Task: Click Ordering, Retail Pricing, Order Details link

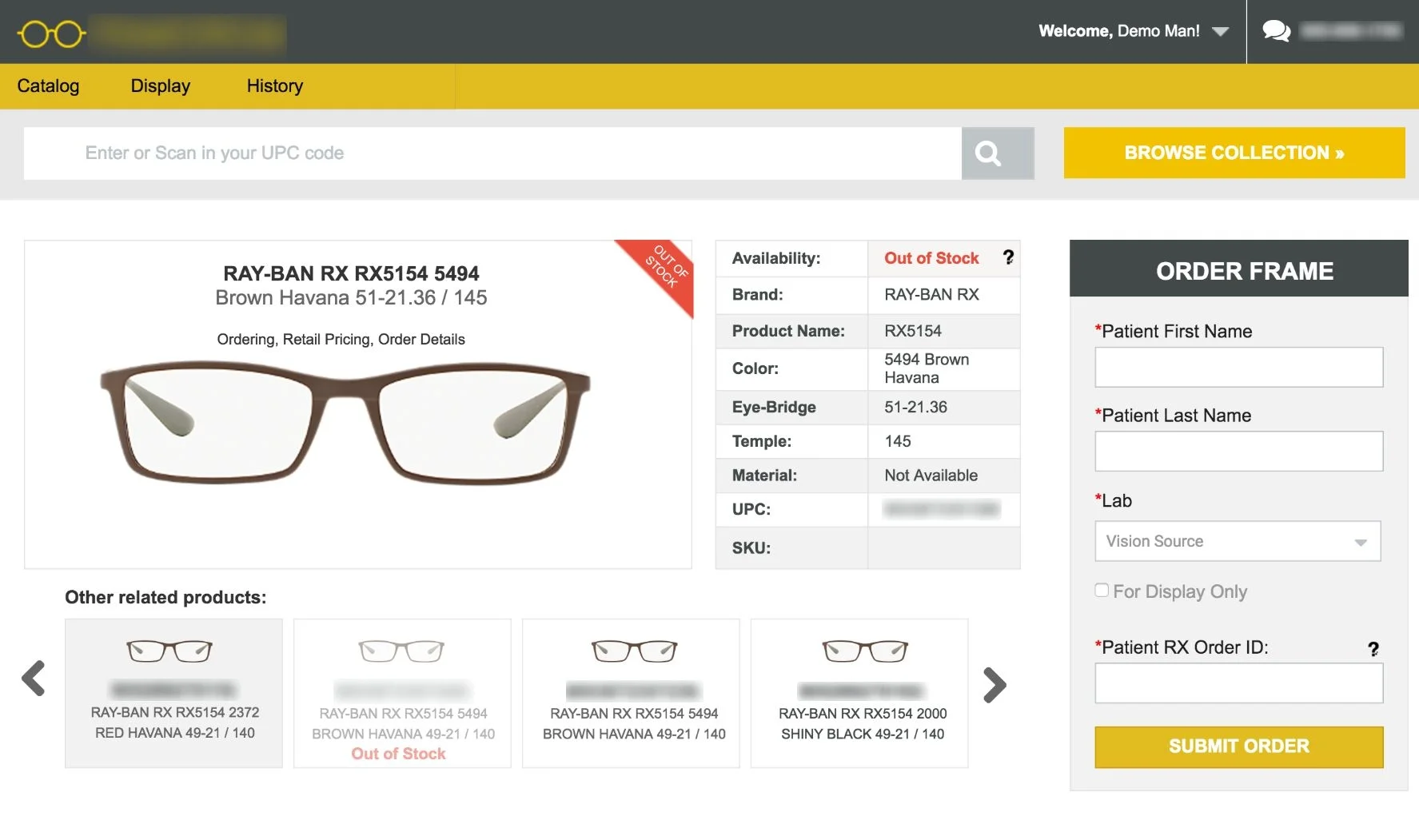Action: [x=341, y=339]
